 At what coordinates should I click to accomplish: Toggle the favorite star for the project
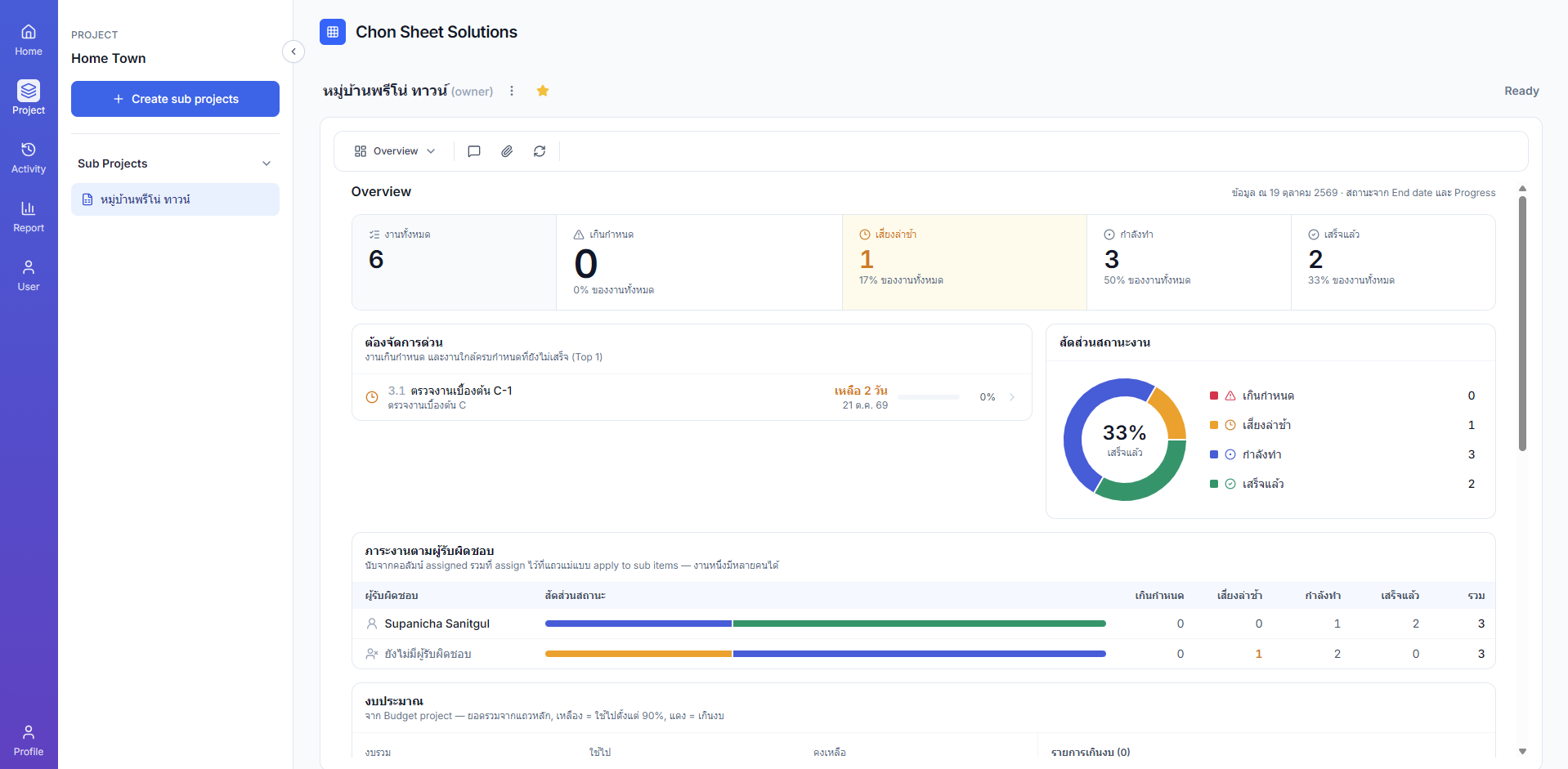click(543, 91)
